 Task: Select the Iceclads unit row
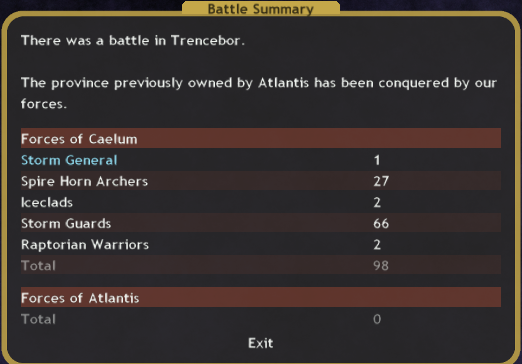261,202
